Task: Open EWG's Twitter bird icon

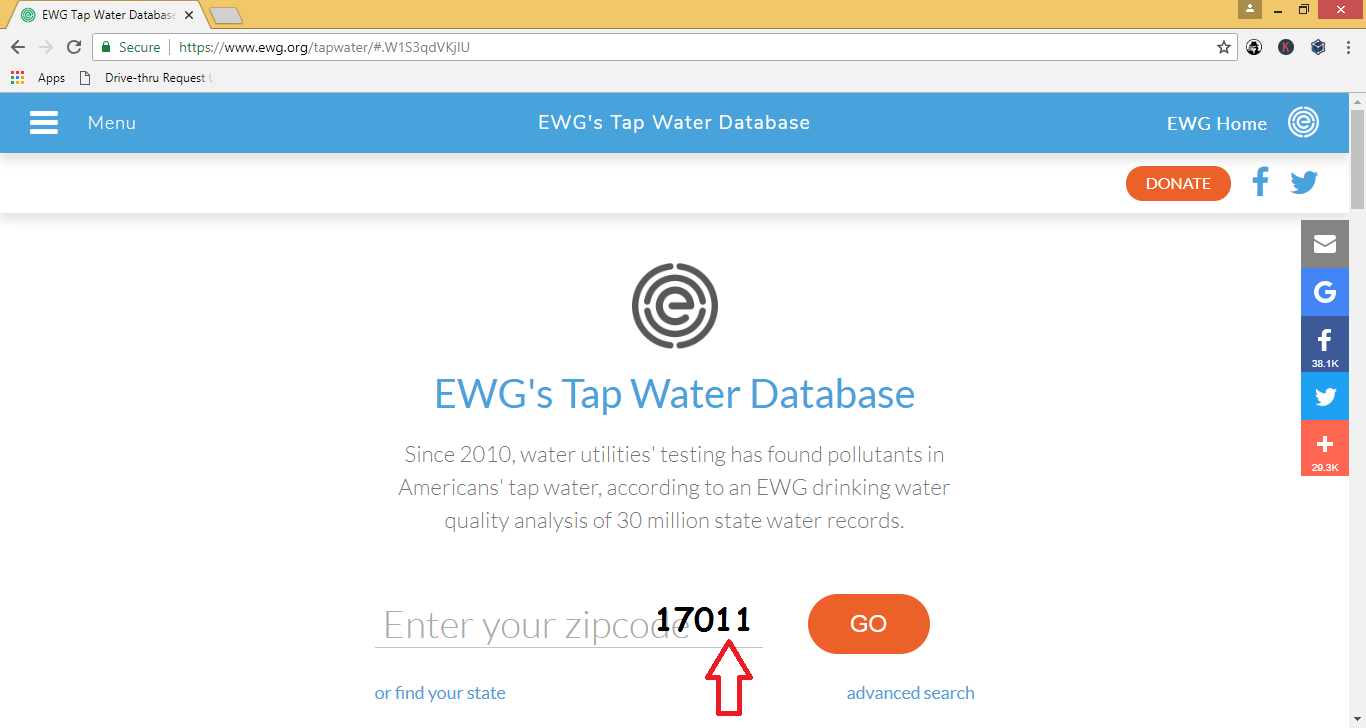Action: coord(1303,183)
